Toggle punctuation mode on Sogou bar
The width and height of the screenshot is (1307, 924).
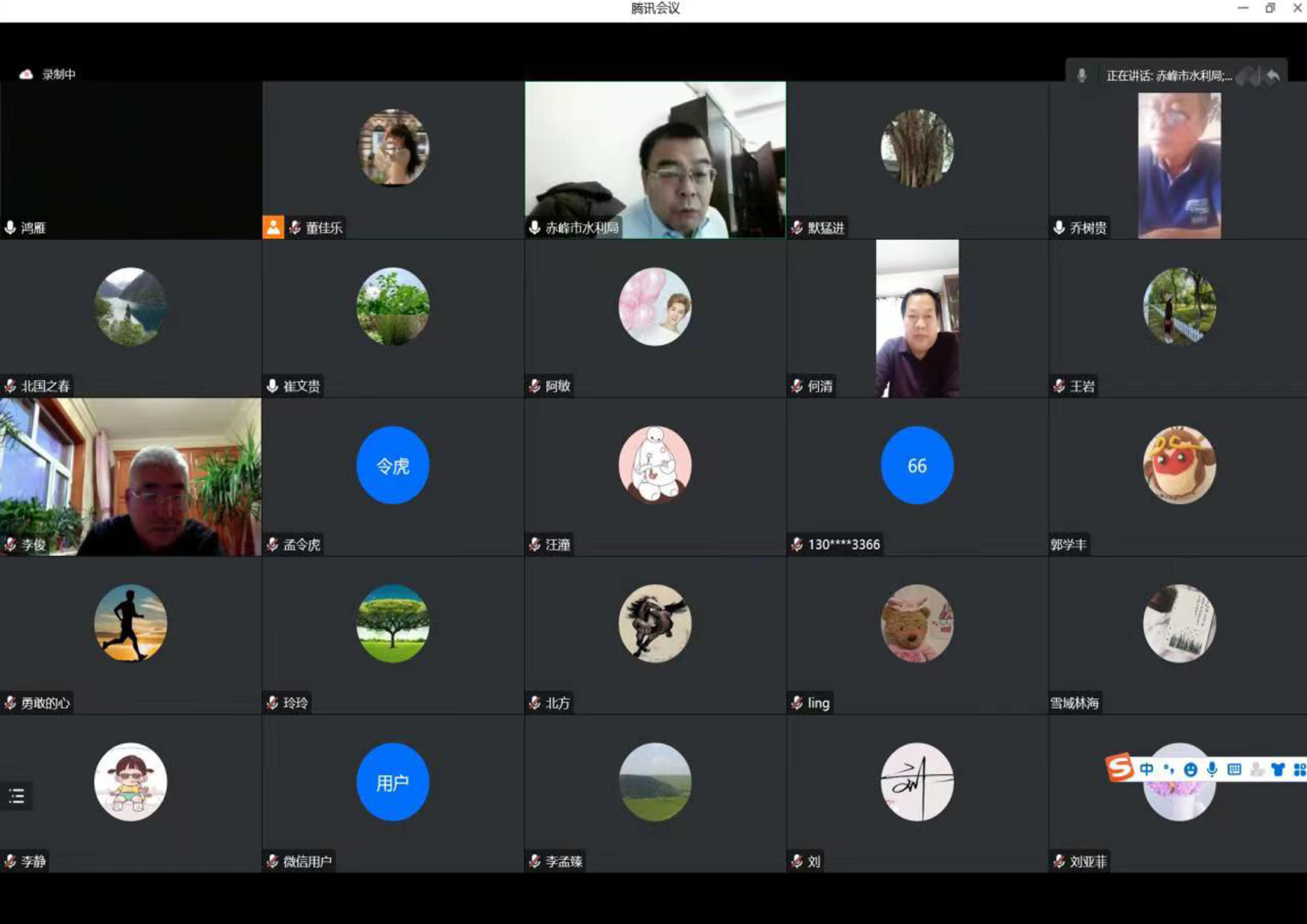tap(1168, 770)
